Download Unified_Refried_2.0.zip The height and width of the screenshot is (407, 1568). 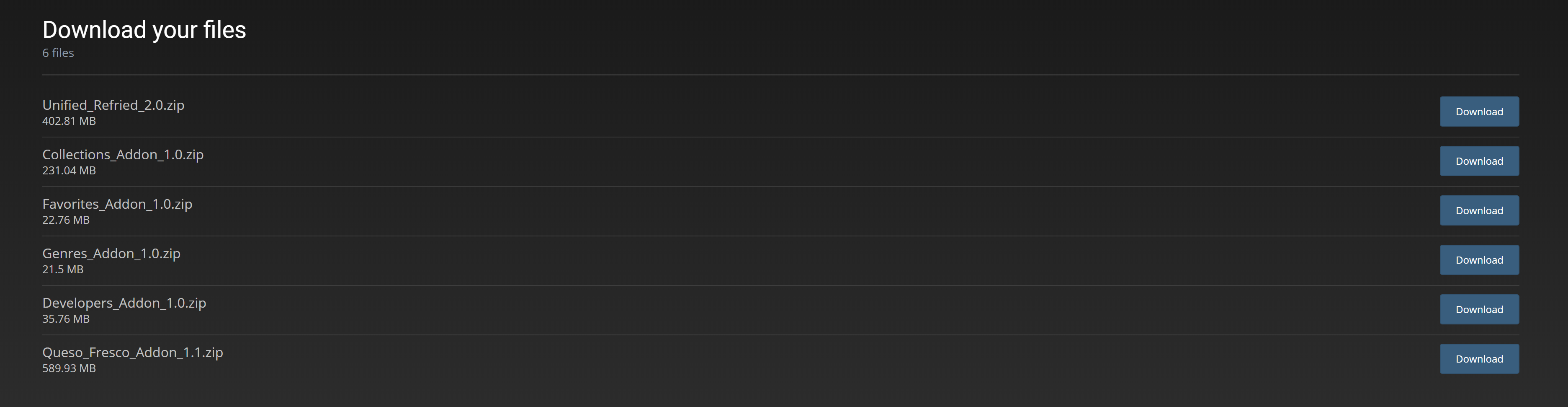tap(1478, 111)
